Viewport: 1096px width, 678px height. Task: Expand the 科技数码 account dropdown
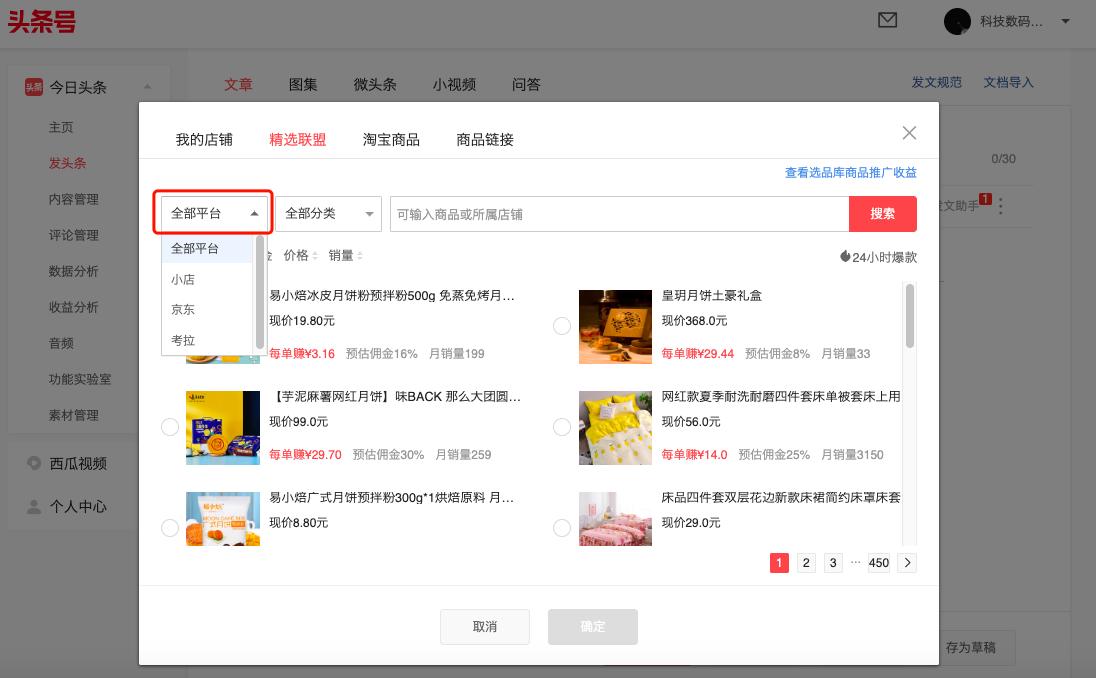click(1066, 22)
